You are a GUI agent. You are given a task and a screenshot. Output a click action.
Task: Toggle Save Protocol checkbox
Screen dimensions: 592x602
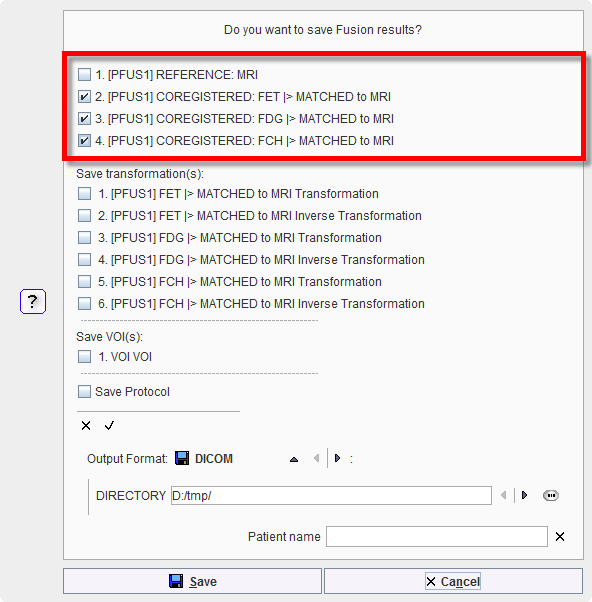click(84, 392)
